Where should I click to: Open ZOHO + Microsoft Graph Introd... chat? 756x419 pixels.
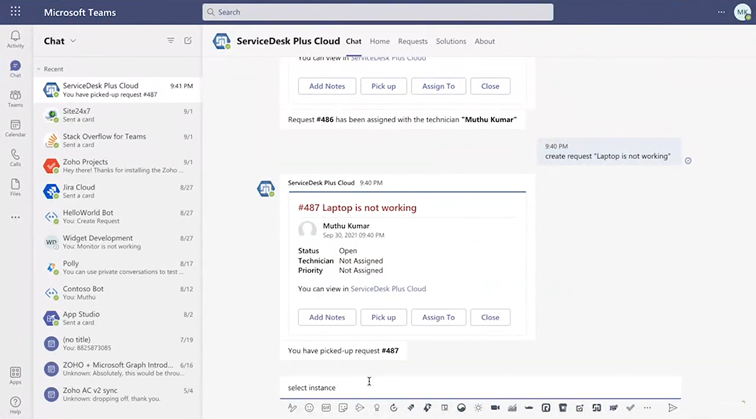[118, 369]
